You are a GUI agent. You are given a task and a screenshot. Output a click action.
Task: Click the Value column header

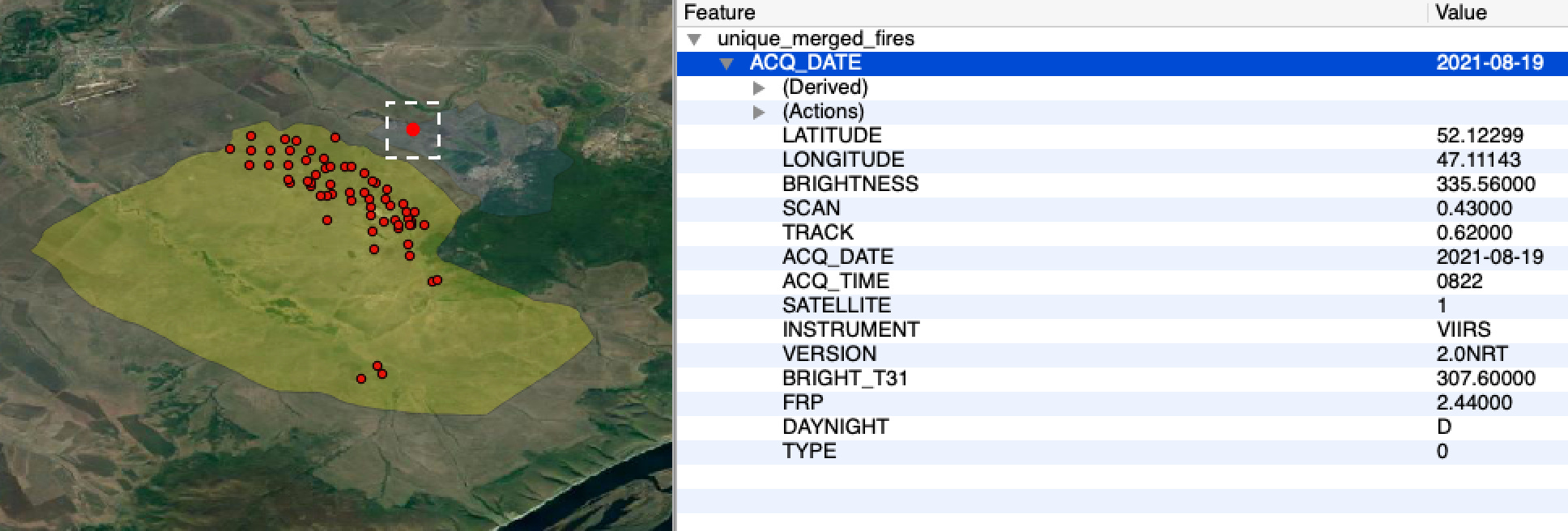[1498, 13]
